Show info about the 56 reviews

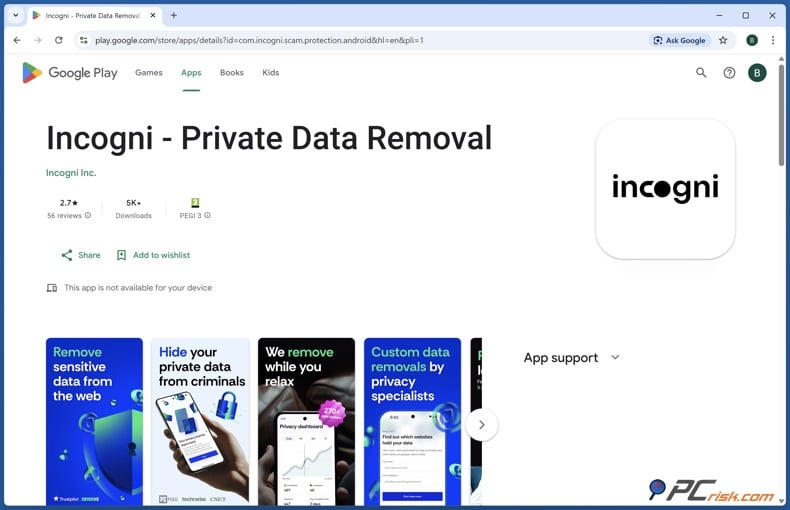(88, 215)
